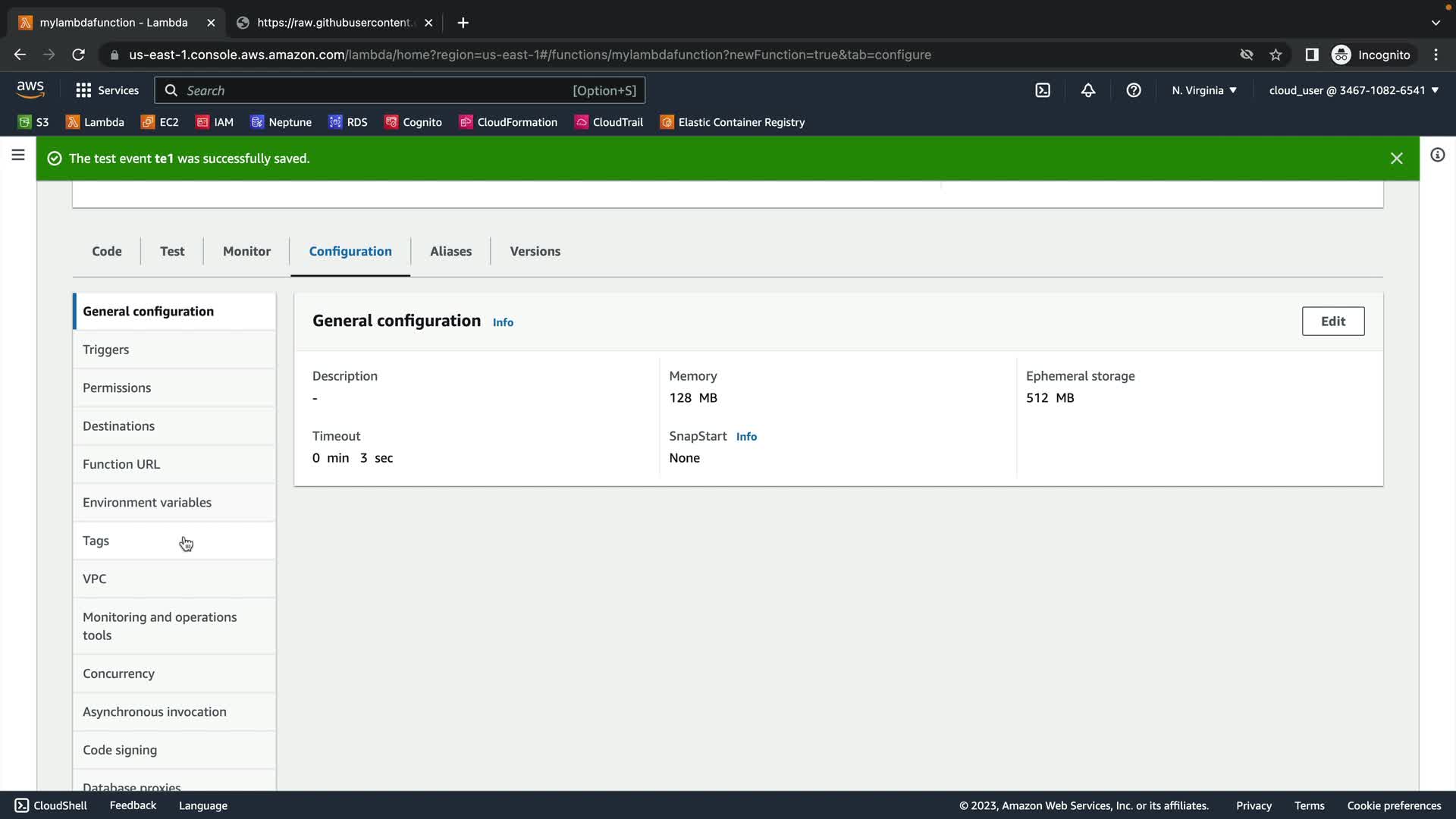The image size is (1456, 819).
Task: Open the CloudShell icon in the top navigation
Action: (x=1043, y=90)
